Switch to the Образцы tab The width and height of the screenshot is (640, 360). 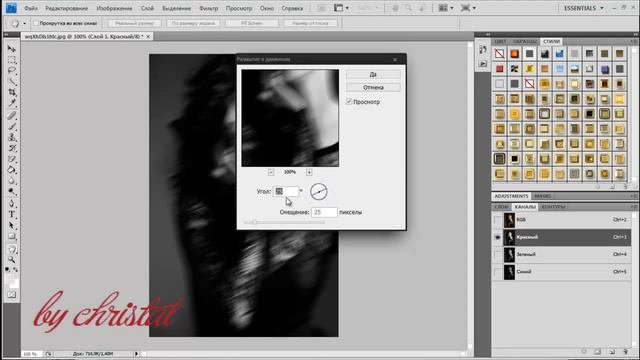525,42
